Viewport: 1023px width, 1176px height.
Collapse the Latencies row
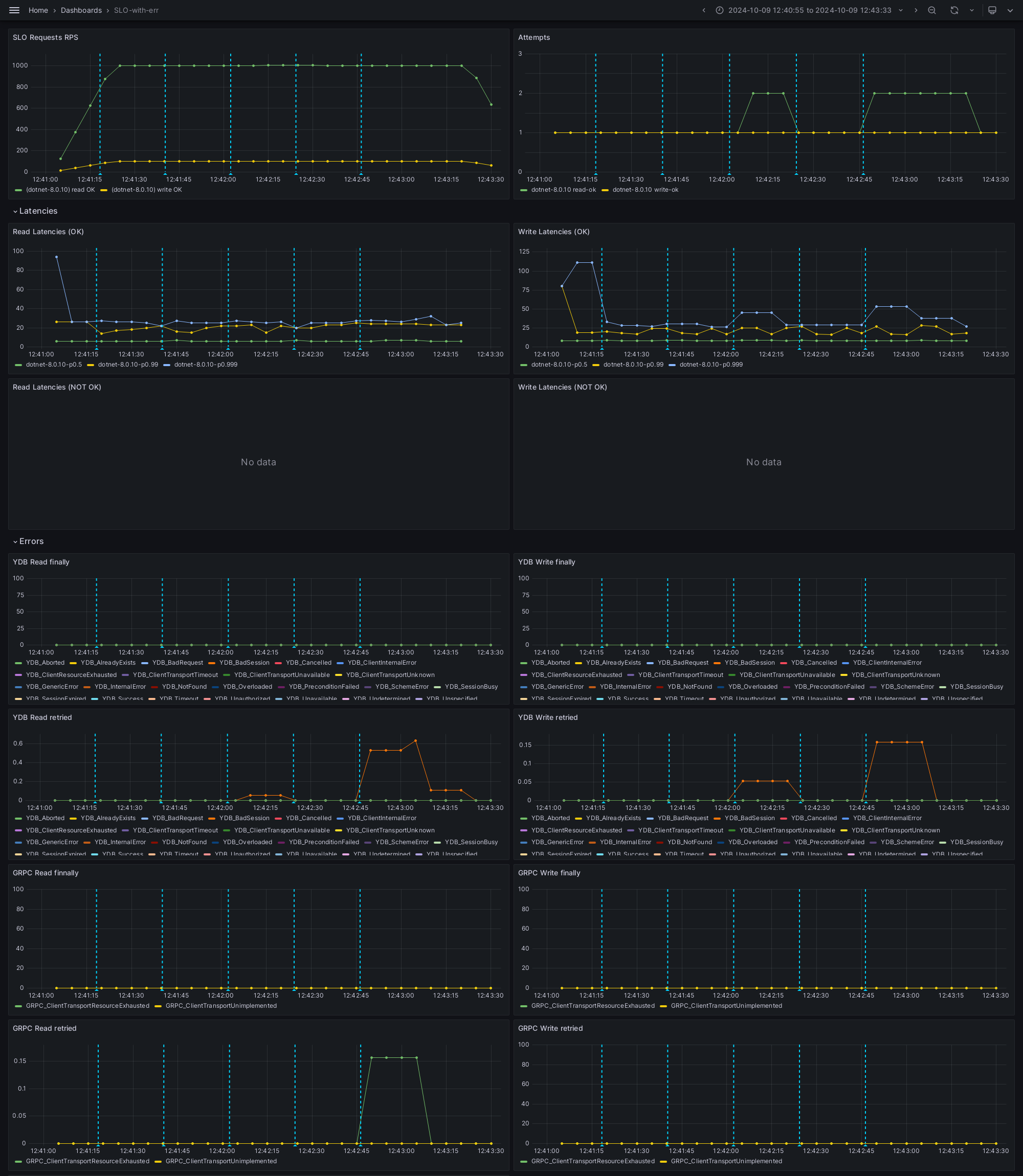click(x=35, y=211)
